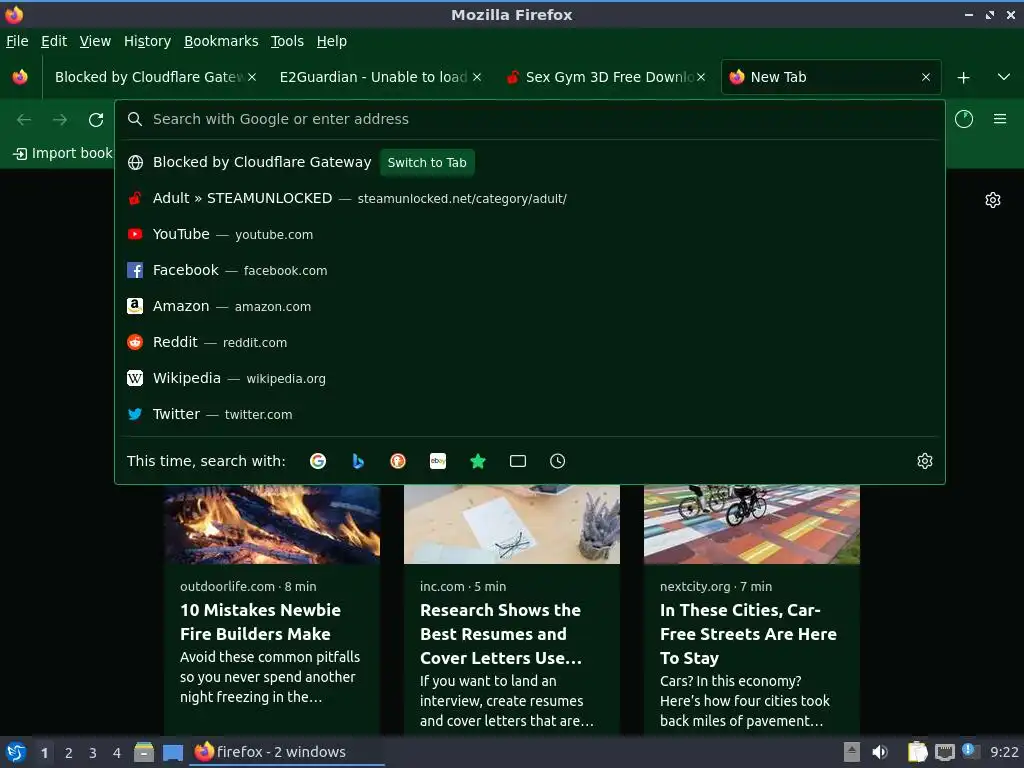This screenshot has width=1024, height=768.
Task: Search open tabs via tabs icon
Action: pos(518,461)
